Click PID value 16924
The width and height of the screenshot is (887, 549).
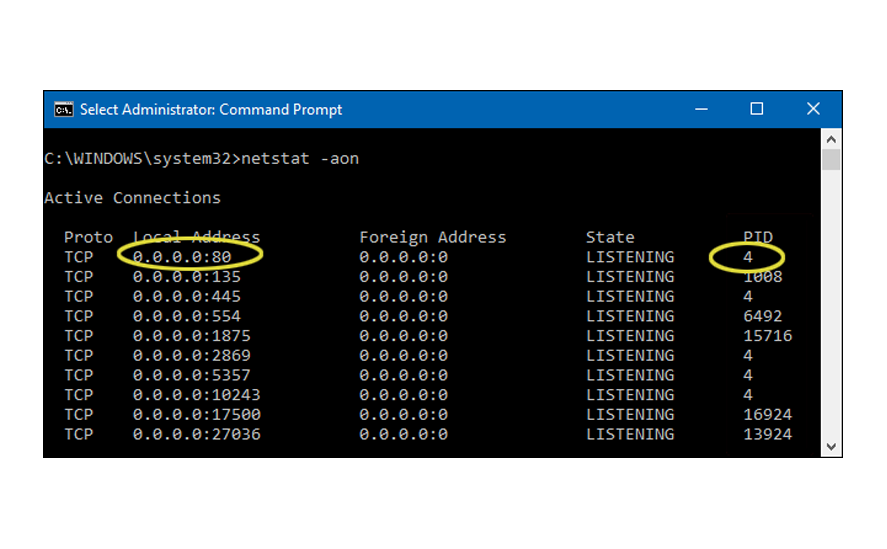(x=768, y=414)
